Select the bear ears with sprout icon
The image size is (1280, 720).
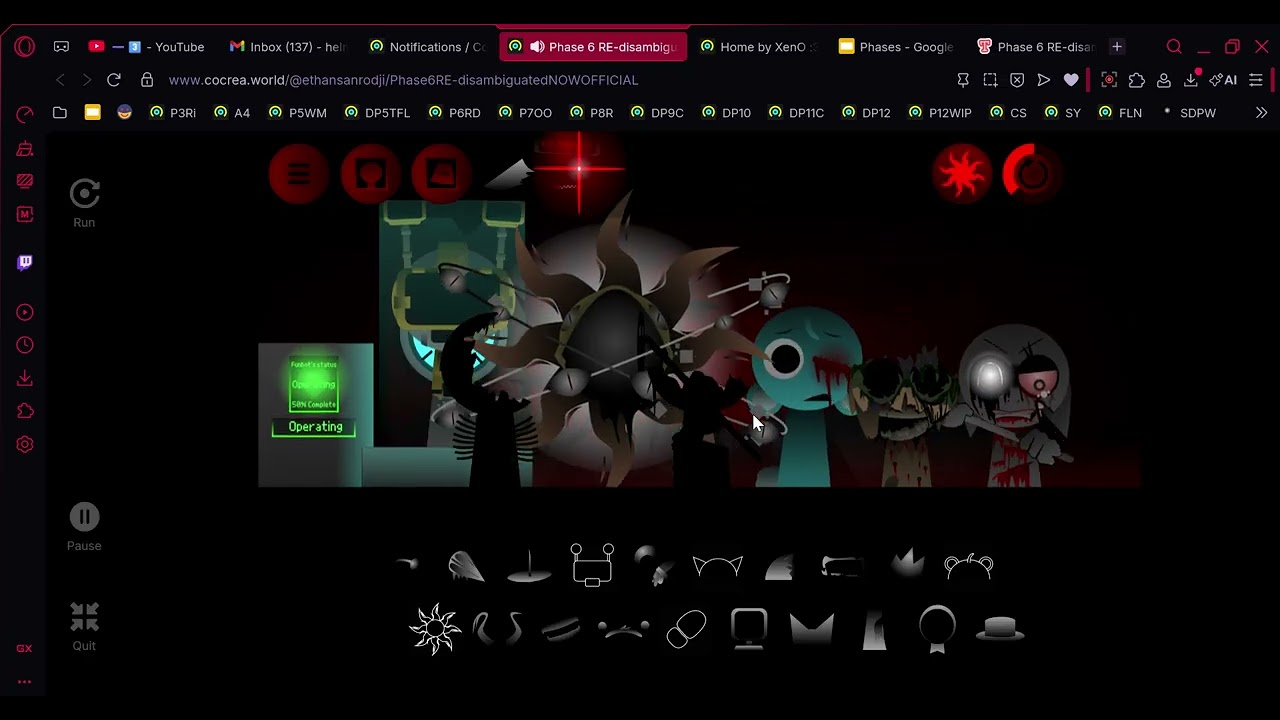(x=968, y=567)
